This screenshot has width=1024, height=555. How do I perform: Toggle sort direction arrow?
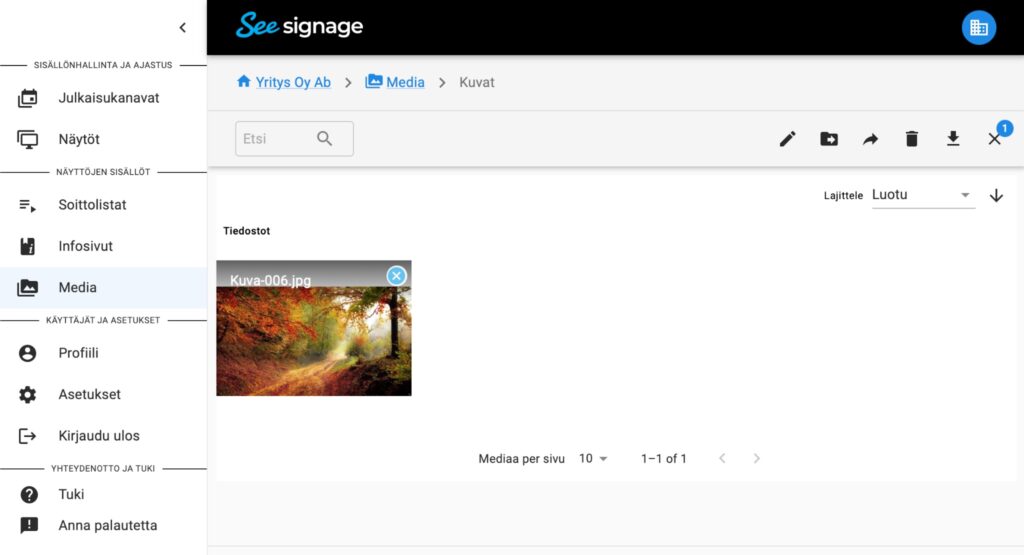pos(996,195)
